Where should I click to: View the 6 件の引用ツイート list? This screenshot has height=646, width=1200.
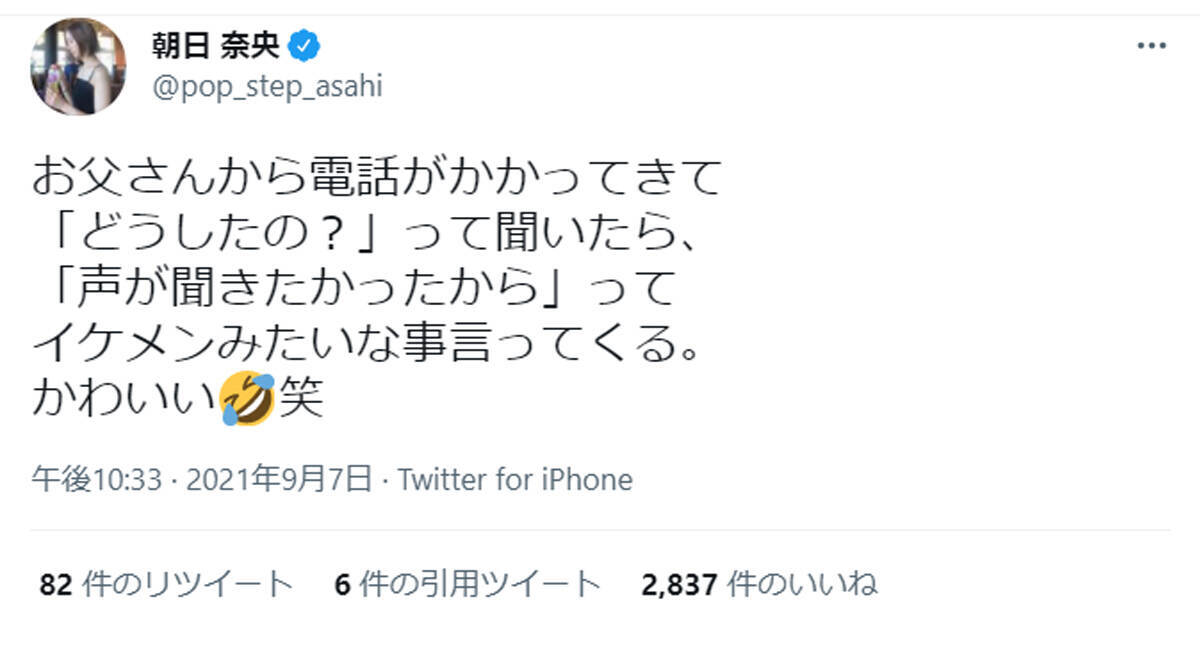[468, 584]
